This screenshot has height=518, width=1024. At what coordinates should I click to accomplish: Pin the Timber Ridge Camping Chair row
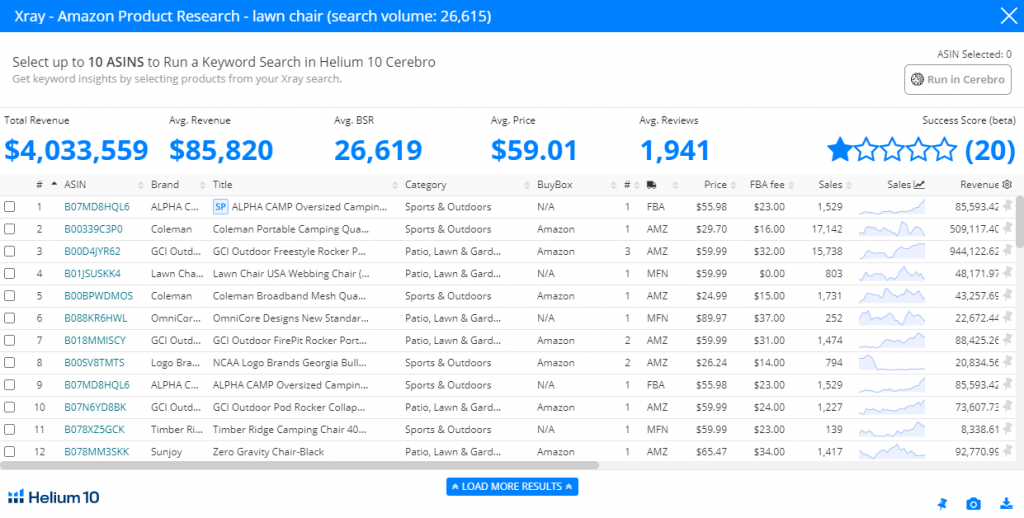coord(1007,429)
